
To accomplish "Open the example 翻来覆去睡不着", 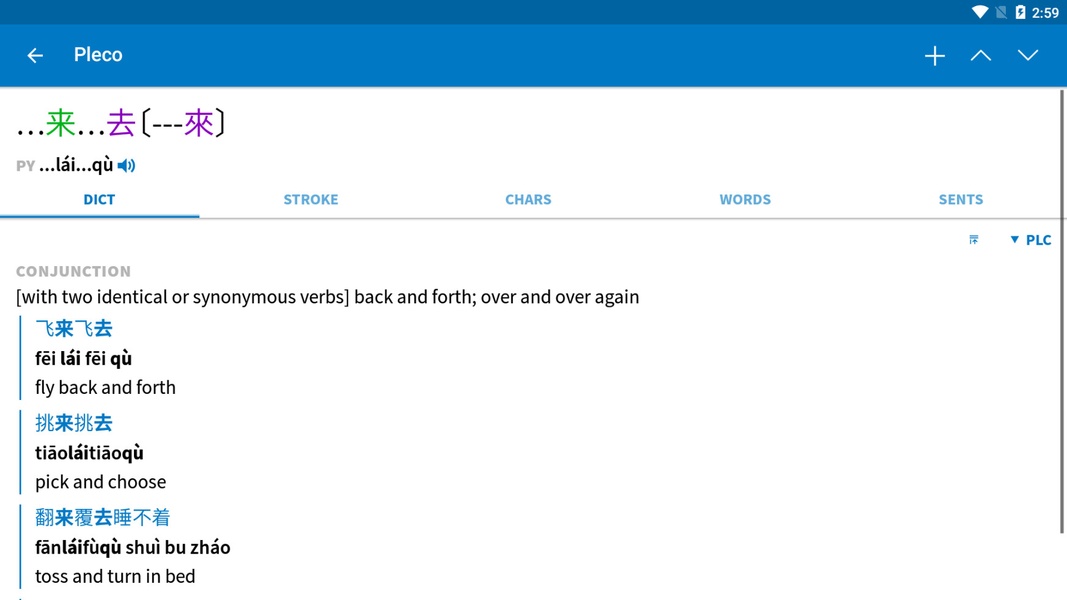I will (103, 518).
